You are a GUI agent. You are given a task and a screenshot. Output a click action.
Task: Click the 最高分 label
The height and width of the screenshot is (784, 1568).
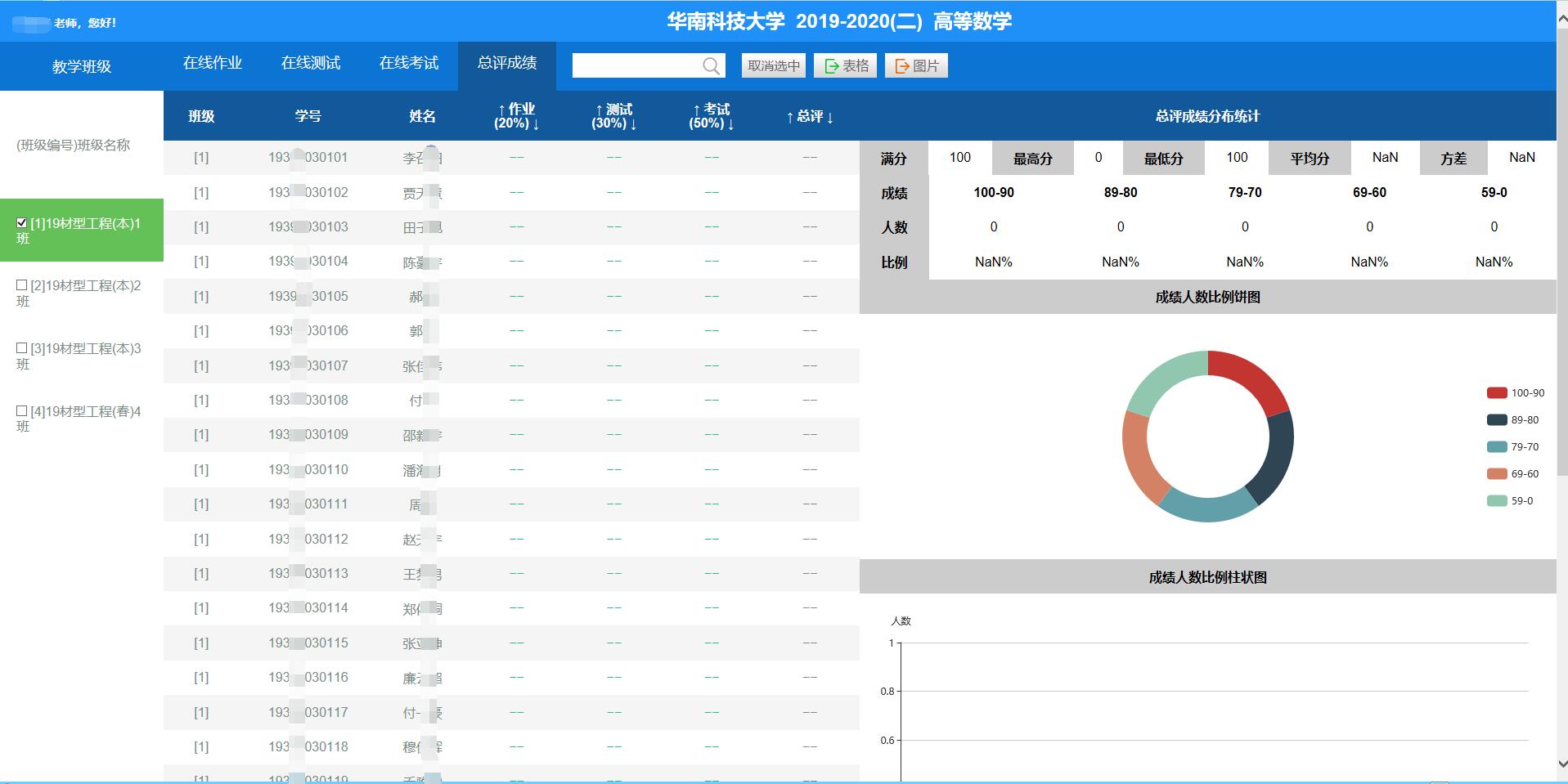1032,159
